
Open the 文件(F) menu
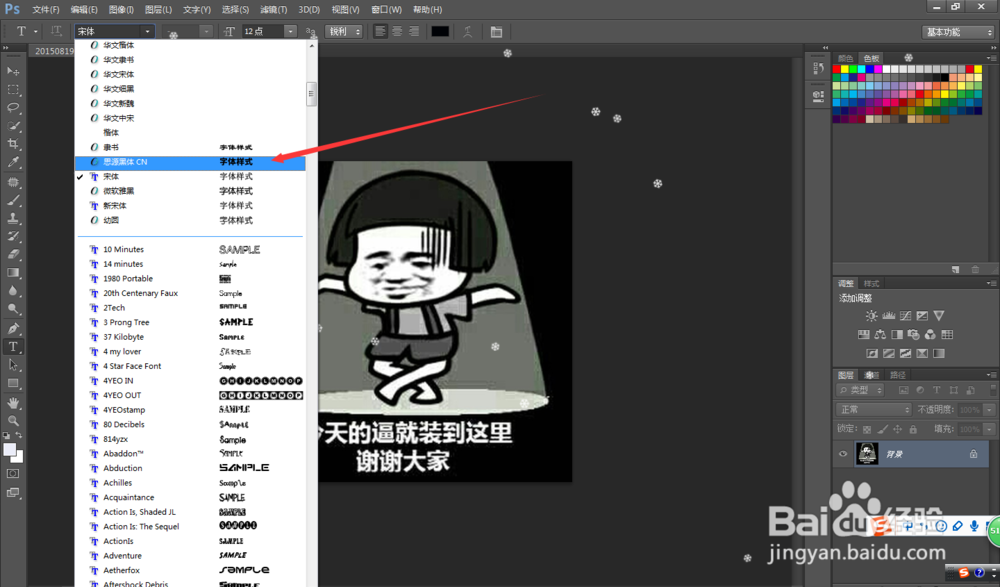click(45, 10)
